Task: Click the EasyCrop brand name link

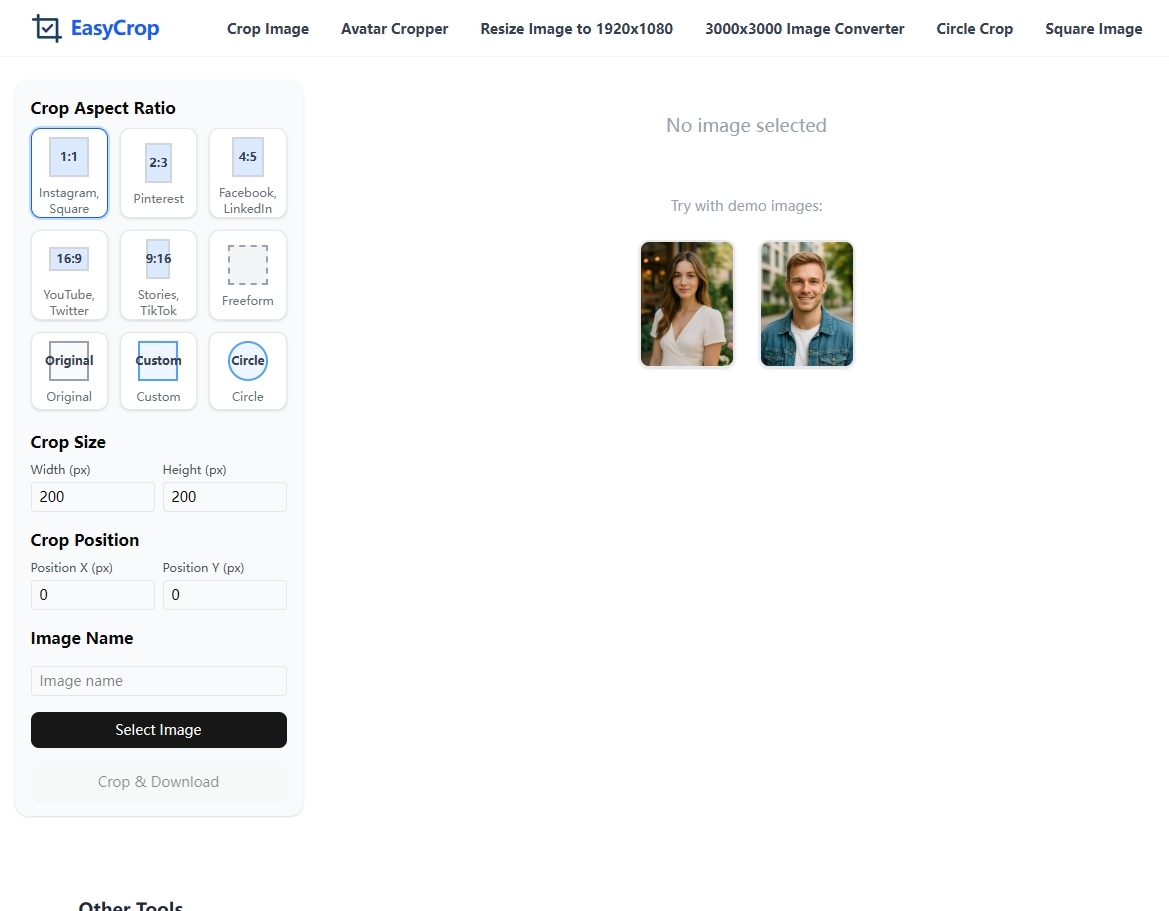Action: pos(115,28)
